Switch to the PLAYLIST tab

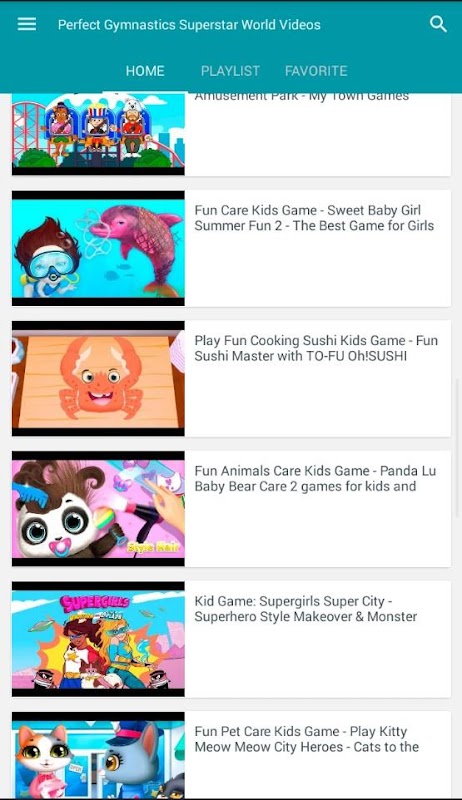coord(230,71)
